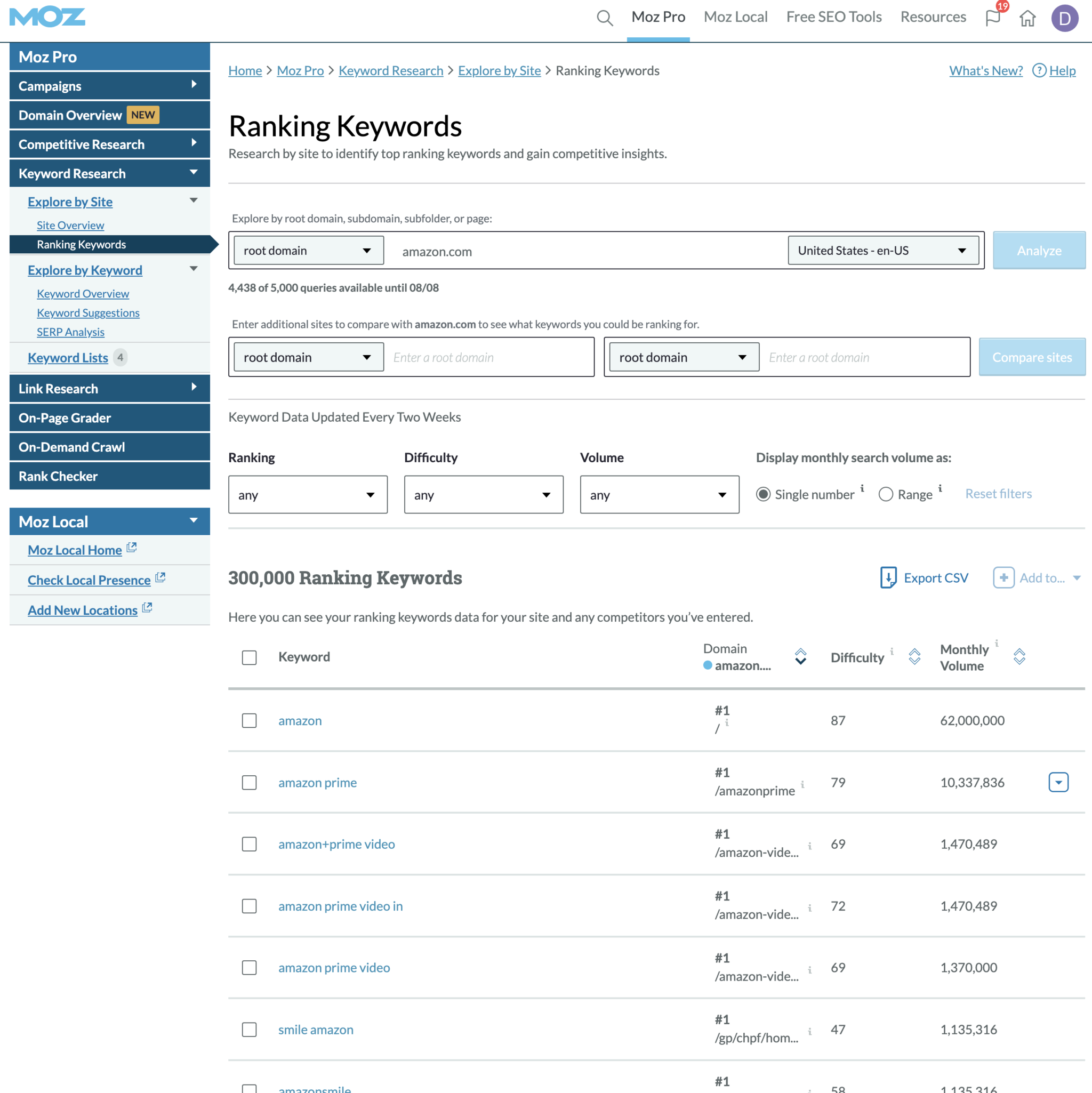Open the United States - en-US locale dropdown
The height and width of the screenshot is (1093, 1092).
pos(883,251)
